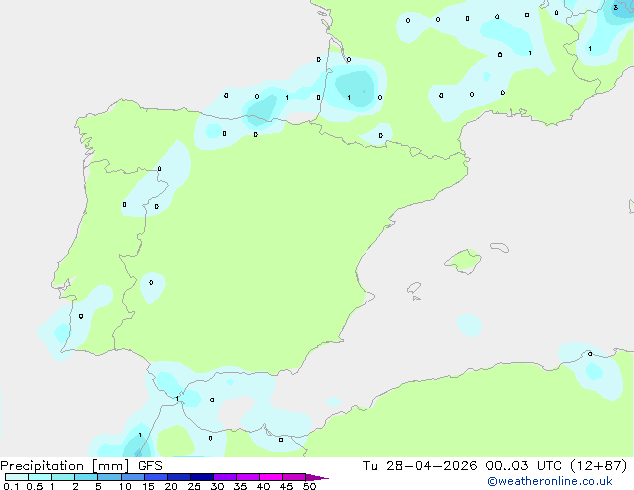The width and height of the screenshot is (634, 490).
Task: Click the 30–35 mm purple legend box
Action: click(225, 477)
